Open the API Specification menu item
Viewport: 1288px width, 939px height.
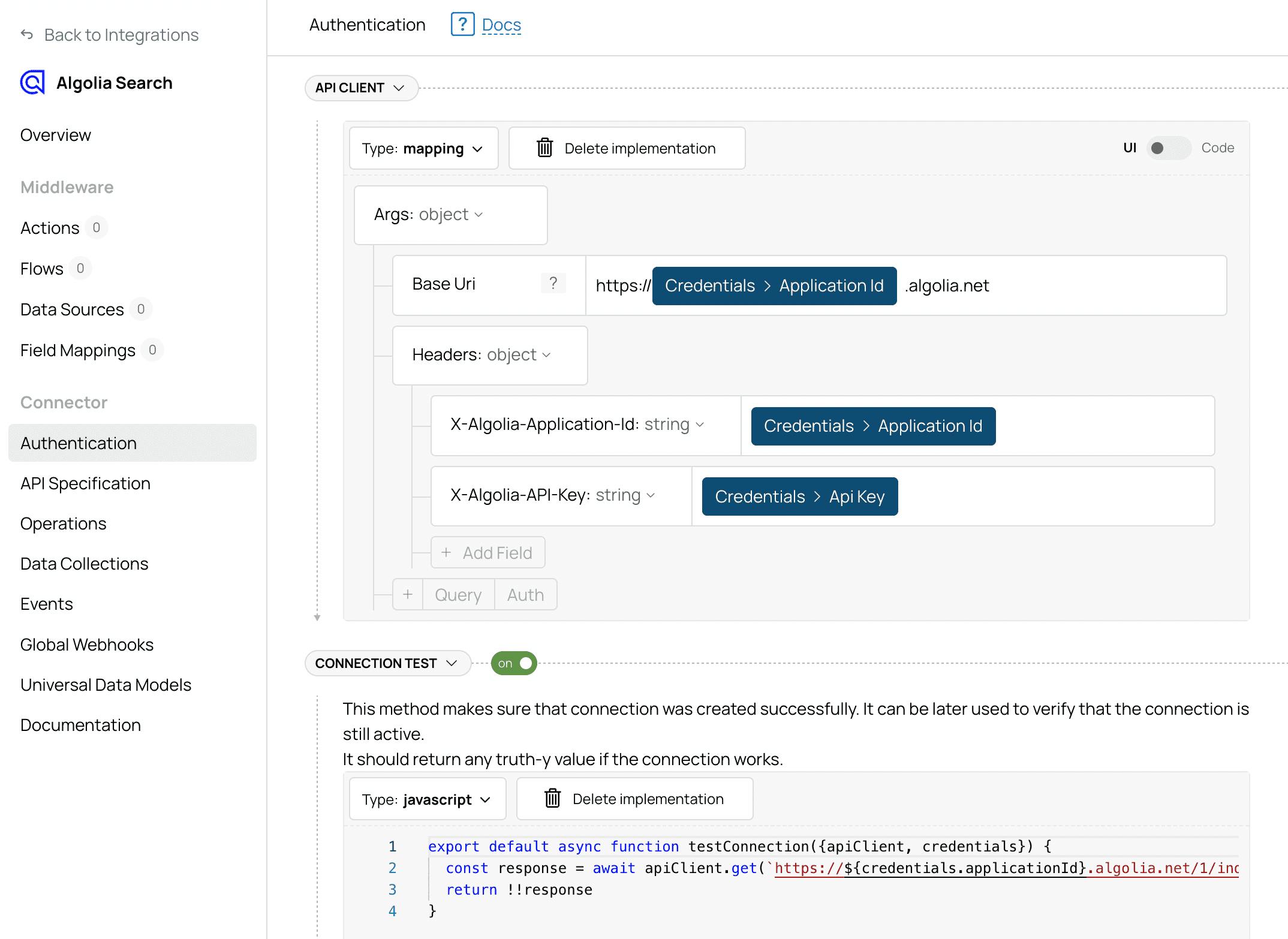click(x=85, y=483)
